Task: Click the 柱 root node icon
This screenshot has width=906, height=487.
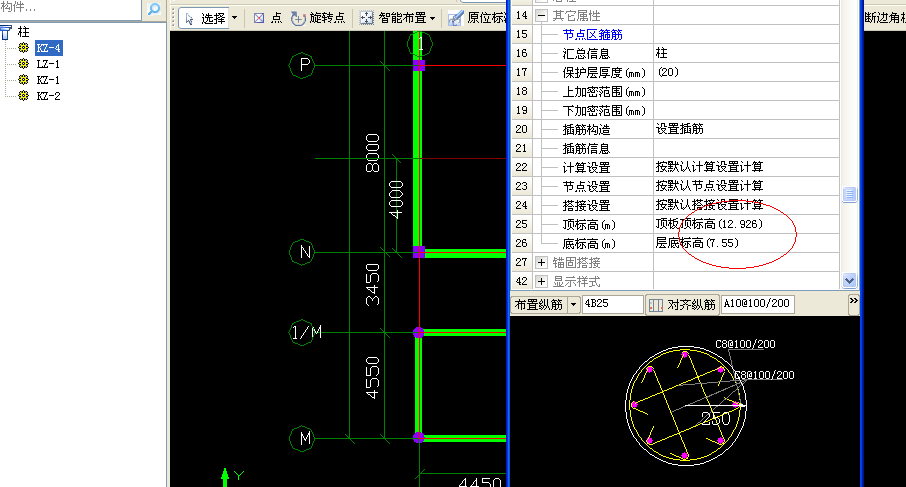Action: (x=6, y=32)
